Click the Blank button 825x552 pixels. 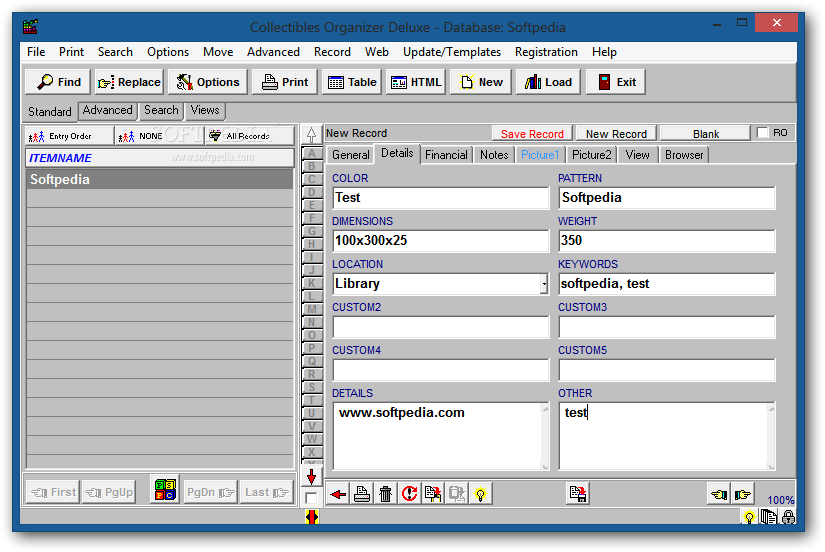pos(705,134)
